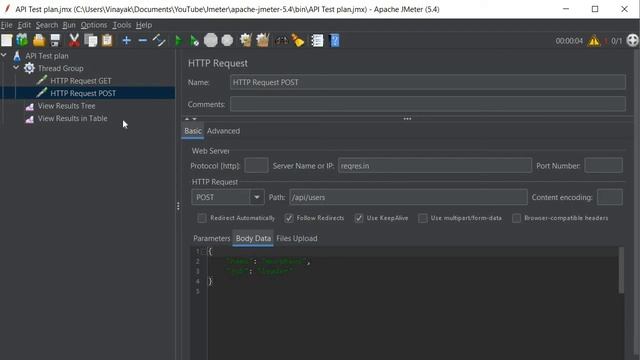Screen dimensions: 640x360
Task: Click the Path field with /api/users
Action: 408,197
